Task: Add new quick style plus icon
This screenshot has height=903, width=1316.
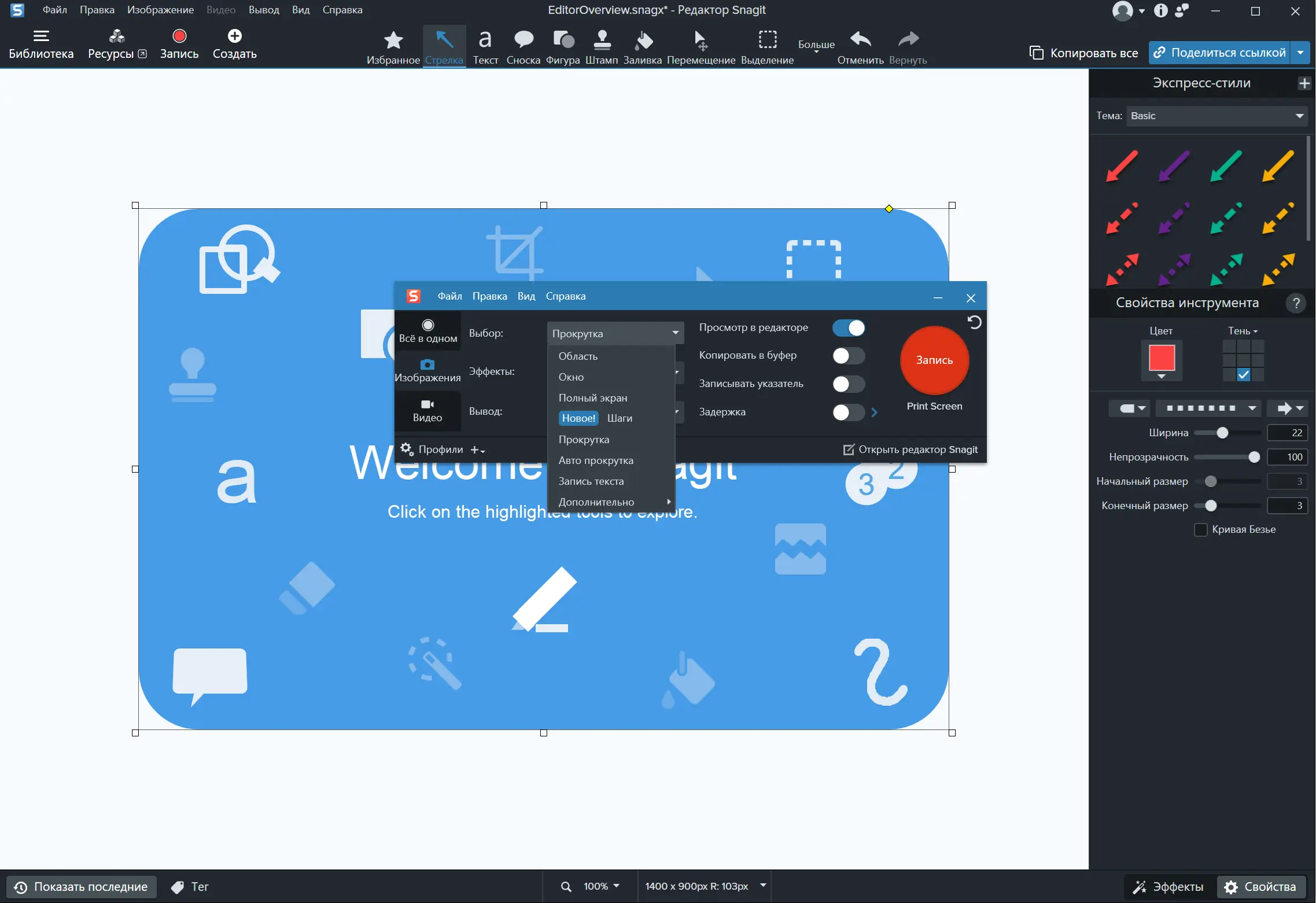Action: [x=1304, y=83]
